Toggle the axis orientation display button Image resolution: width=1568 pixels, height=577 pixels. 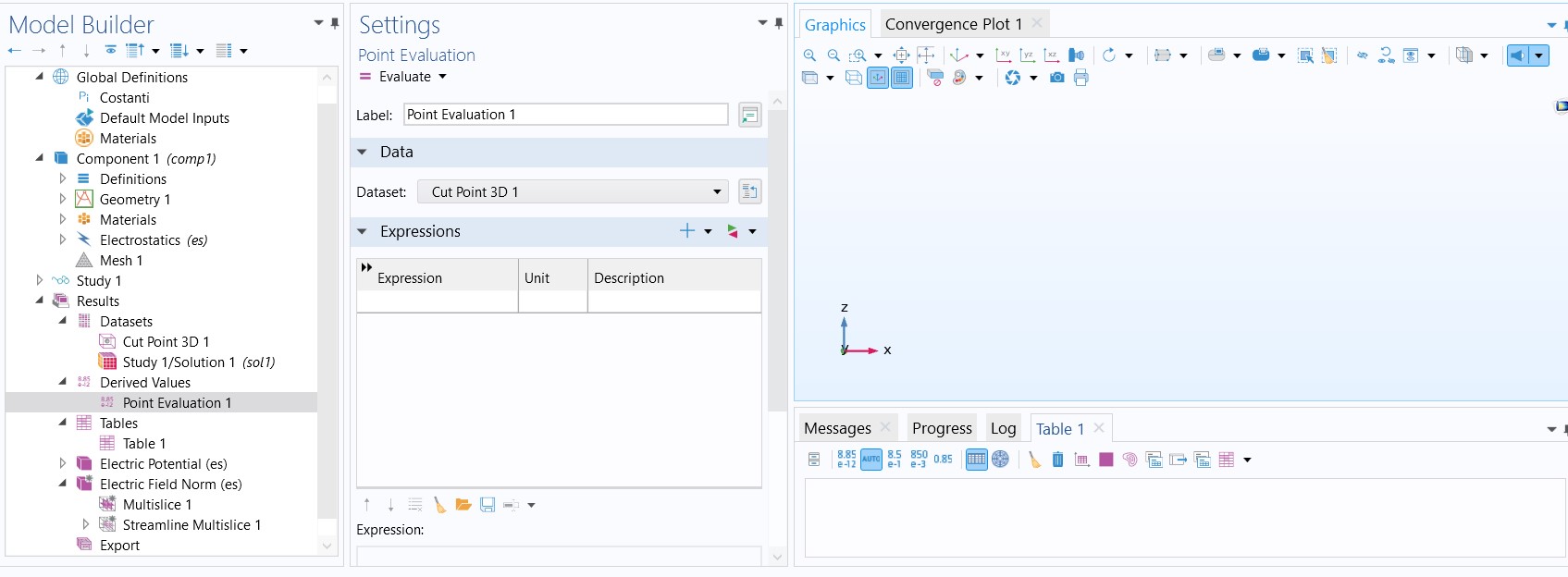[878, 78]
